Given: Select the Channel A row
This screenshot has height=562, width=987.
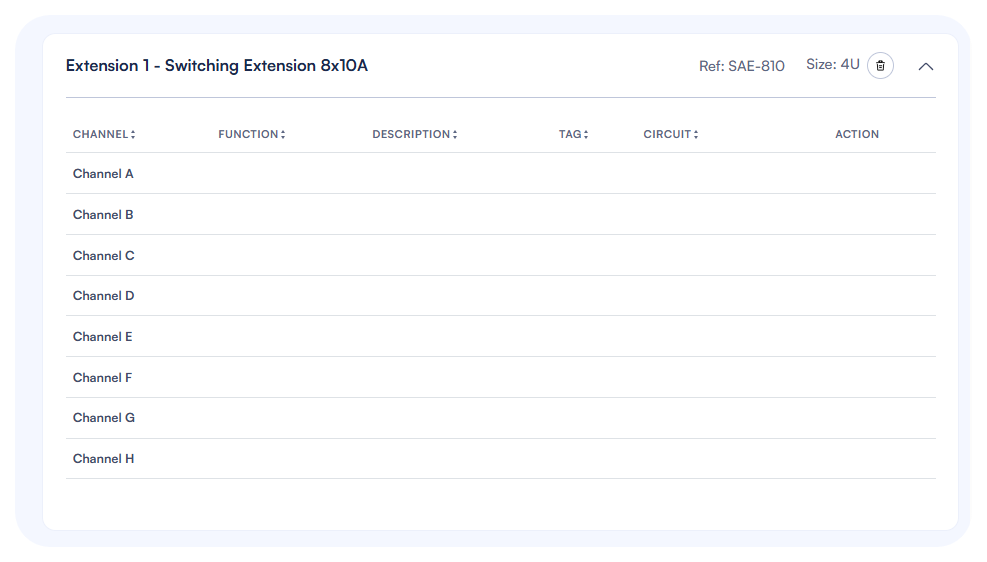Looking at the screenshot, I should coord(103,174).
